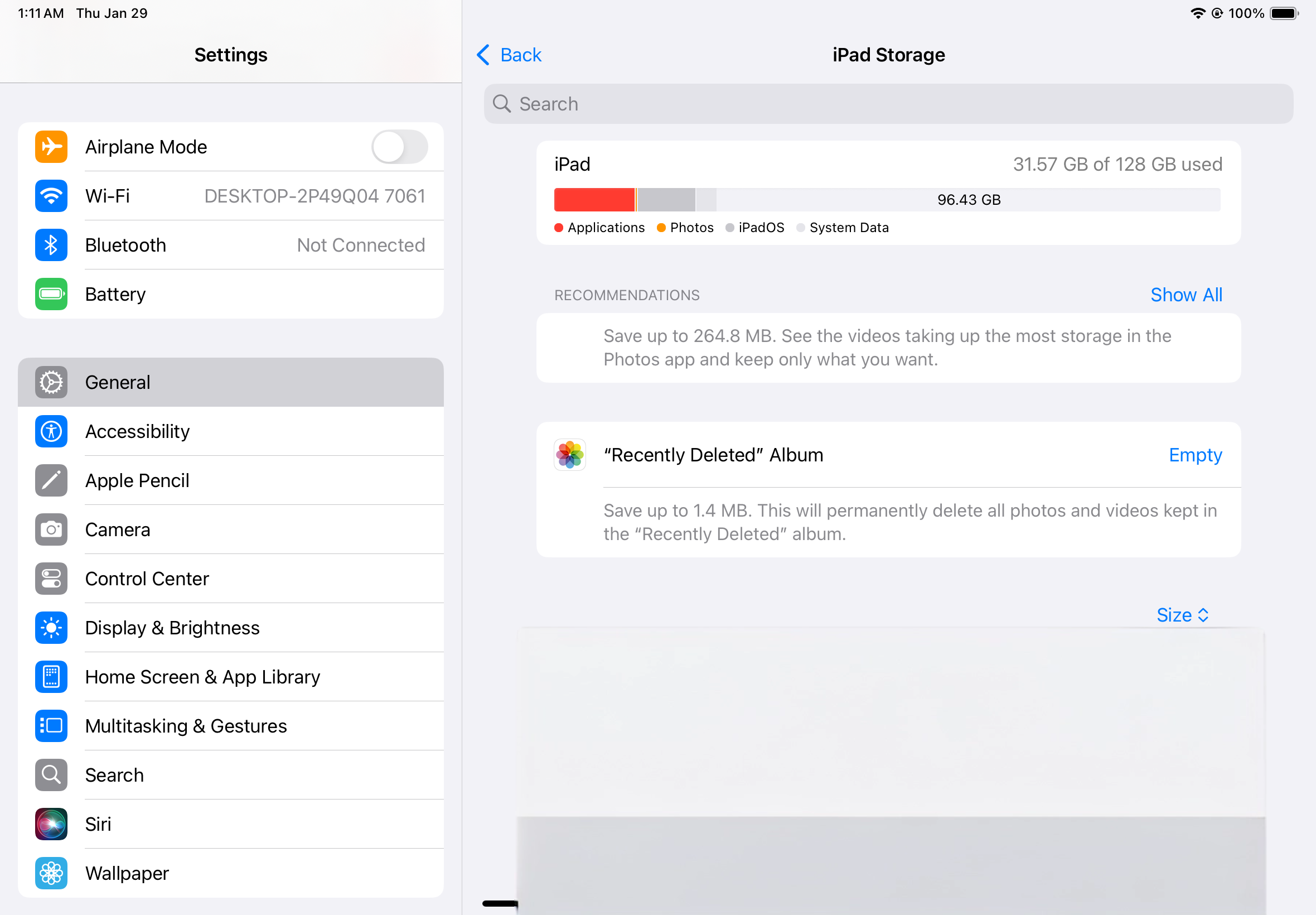Tap the Photos app icon beside Recently Deleted
Image resolution: width=1316 pixels, height=915 pixels.
click(569, 455)
